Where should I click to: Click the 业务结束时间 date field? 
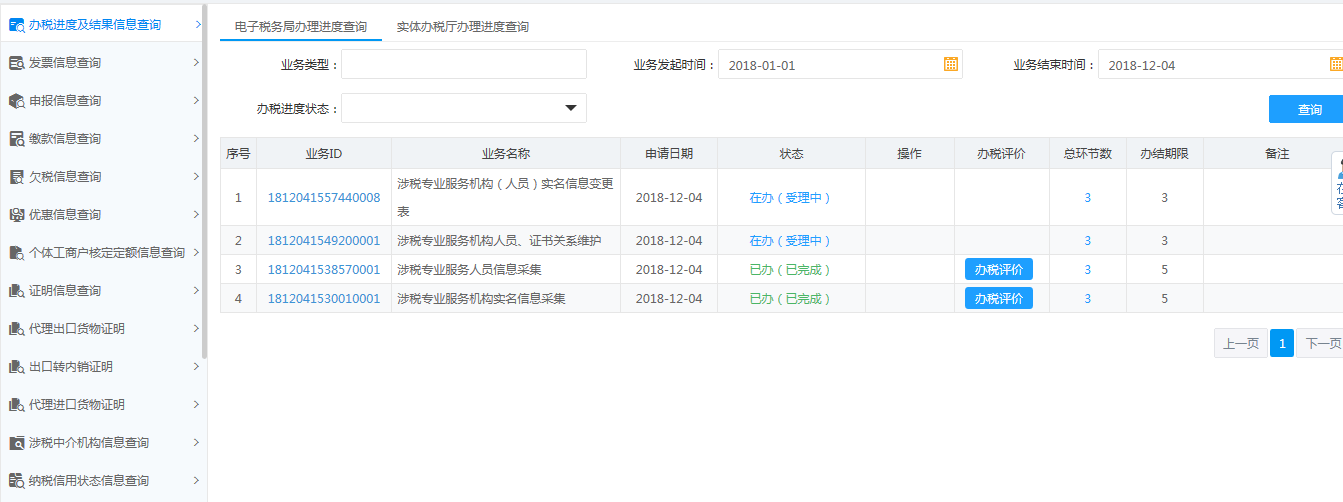(x=1220, y=65)
